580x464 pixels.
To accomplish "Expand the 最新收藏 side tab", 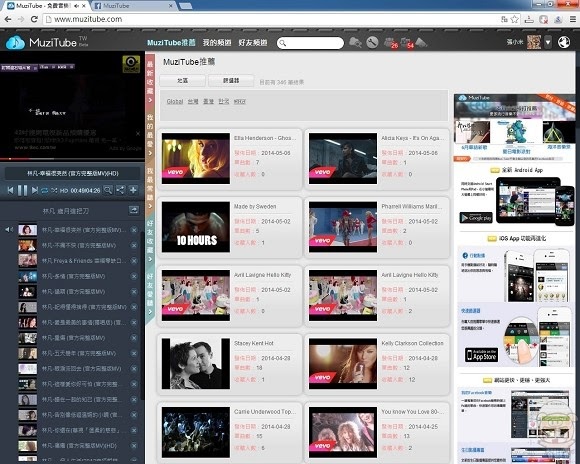I will [150, 81].
